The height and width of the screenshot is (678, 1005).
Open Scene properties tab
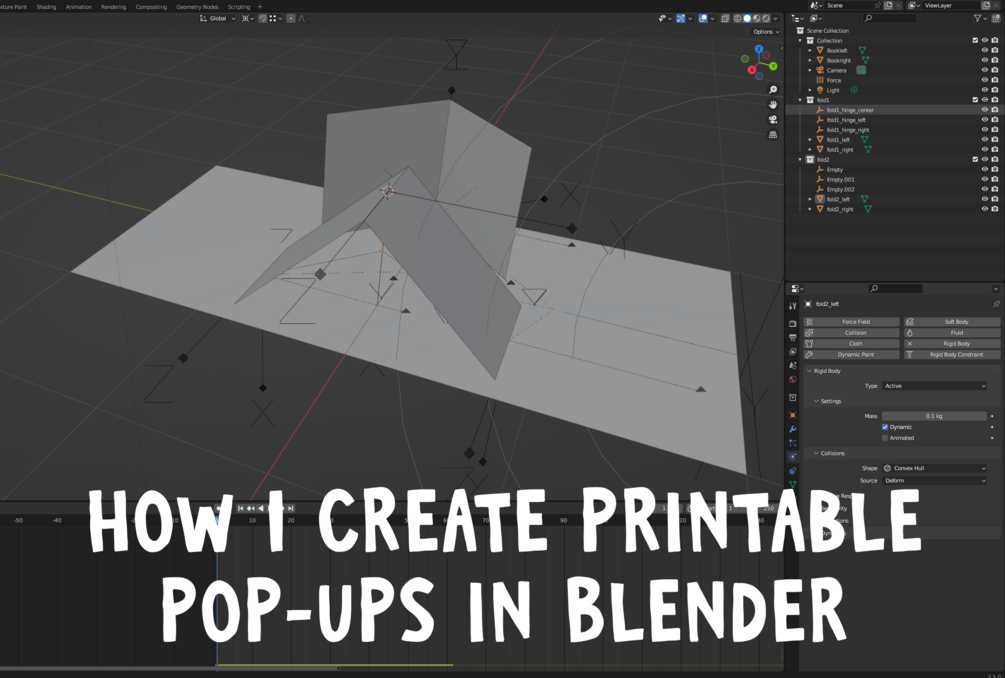tap(793, 365)
